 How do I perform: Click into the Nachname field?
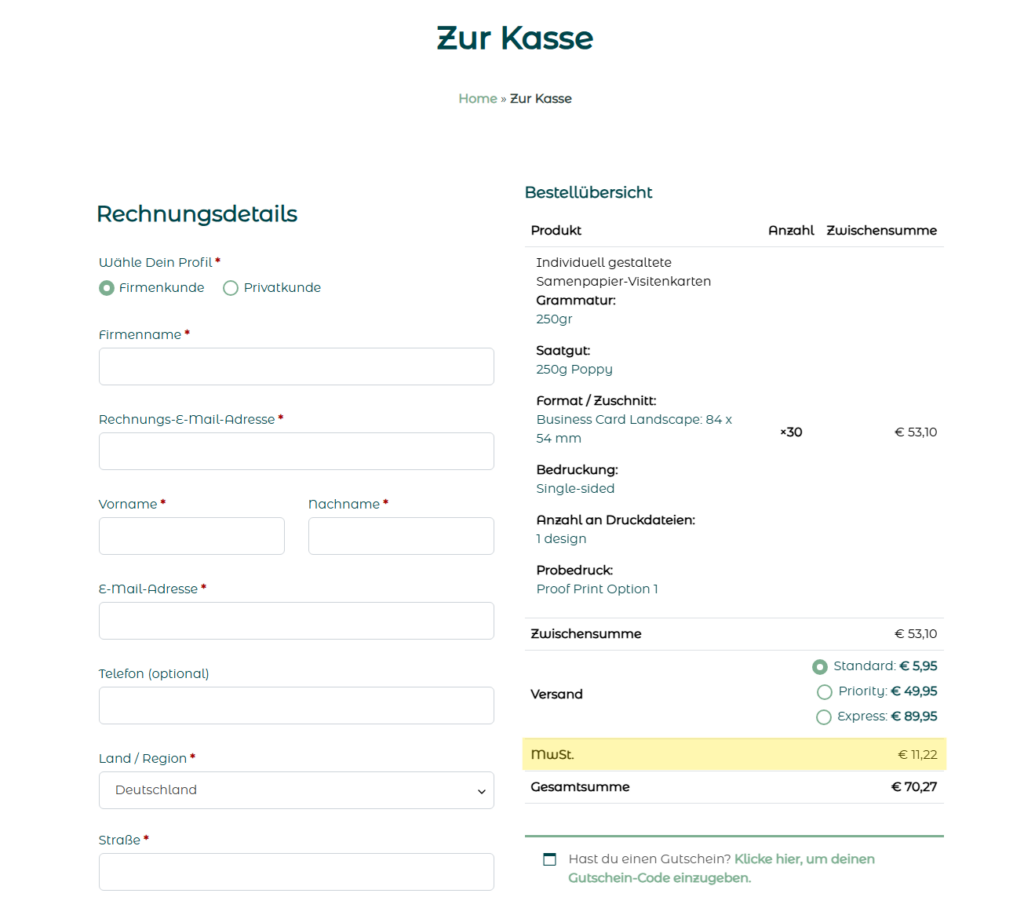[x=401, y=536]
